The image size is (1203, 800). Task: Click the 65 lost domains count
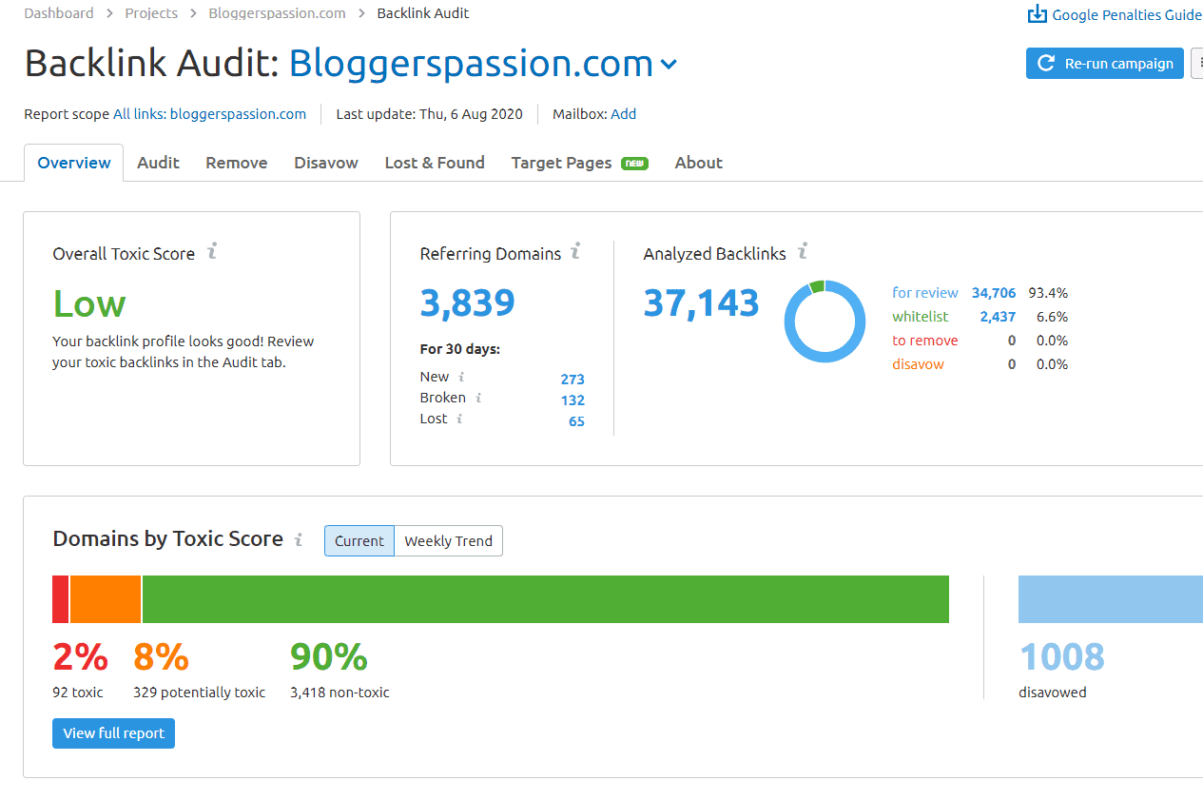tap(577, 421)
